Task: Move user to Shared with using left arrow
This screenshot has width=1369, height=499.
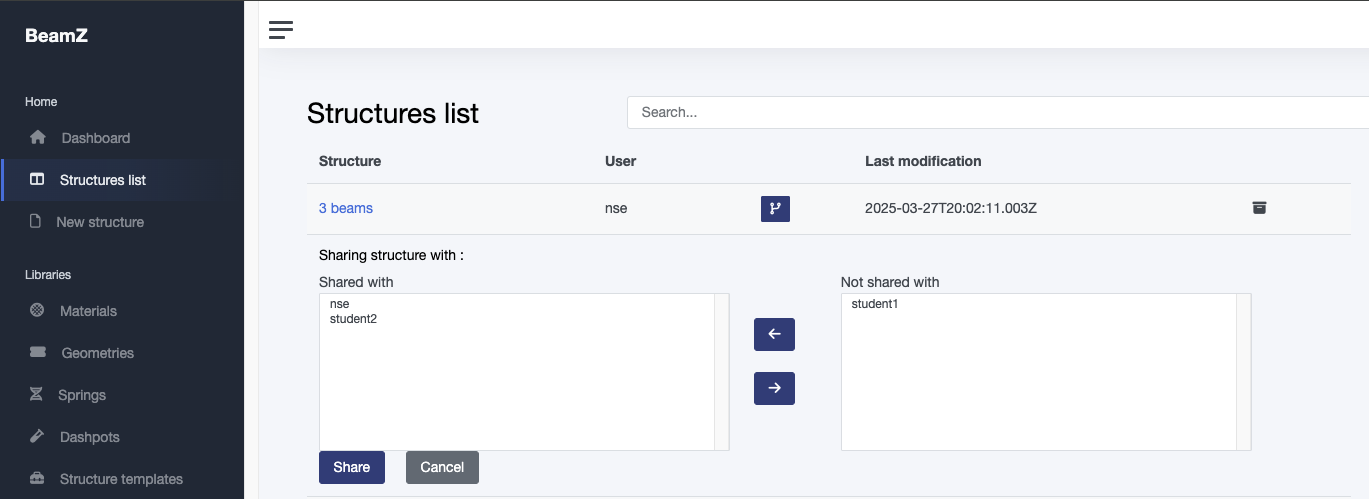Action: pyautogui.click(x=774, y=334)
